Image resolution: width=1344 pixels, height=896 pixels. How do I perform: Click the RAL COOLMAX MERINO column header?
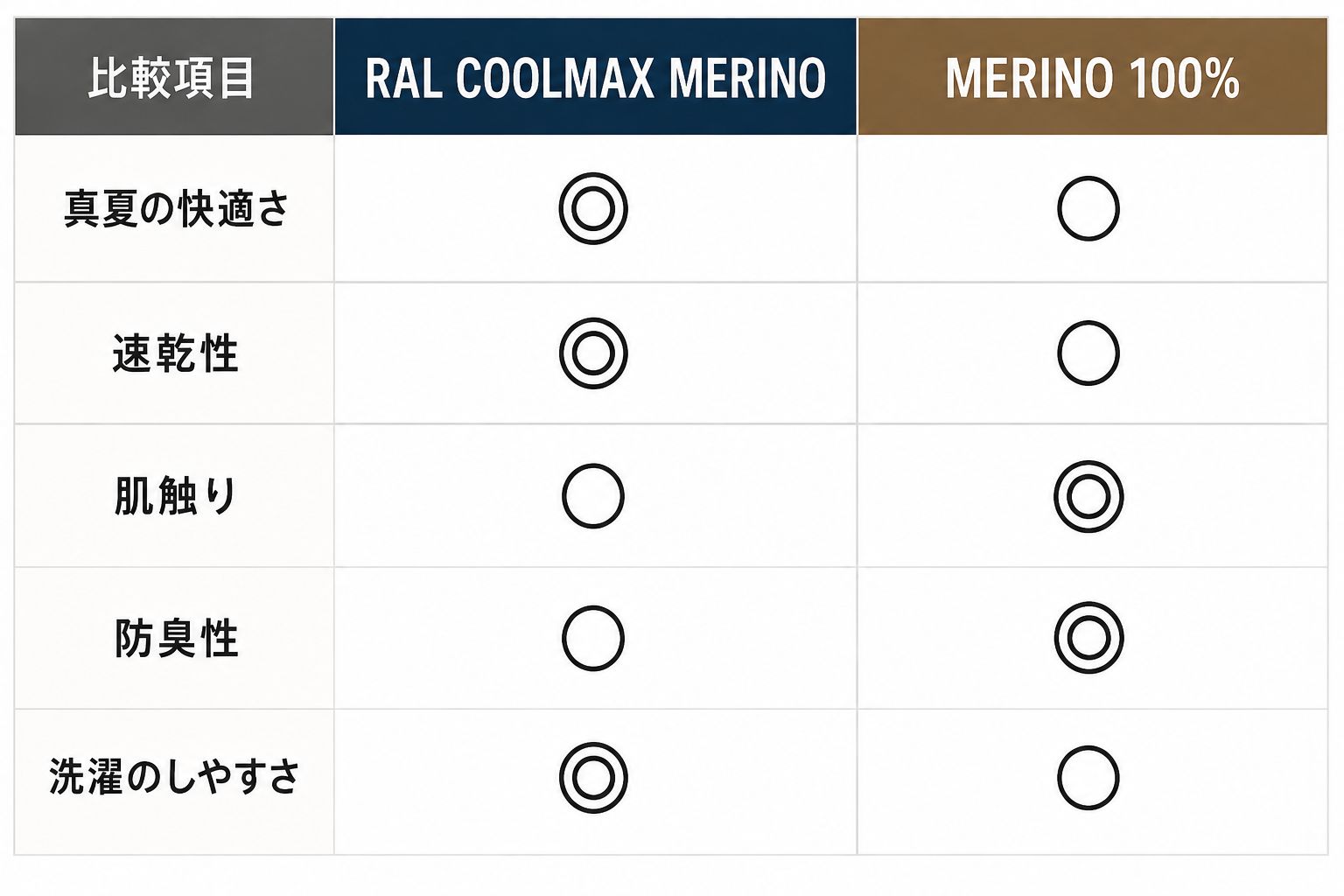point(595,77)
